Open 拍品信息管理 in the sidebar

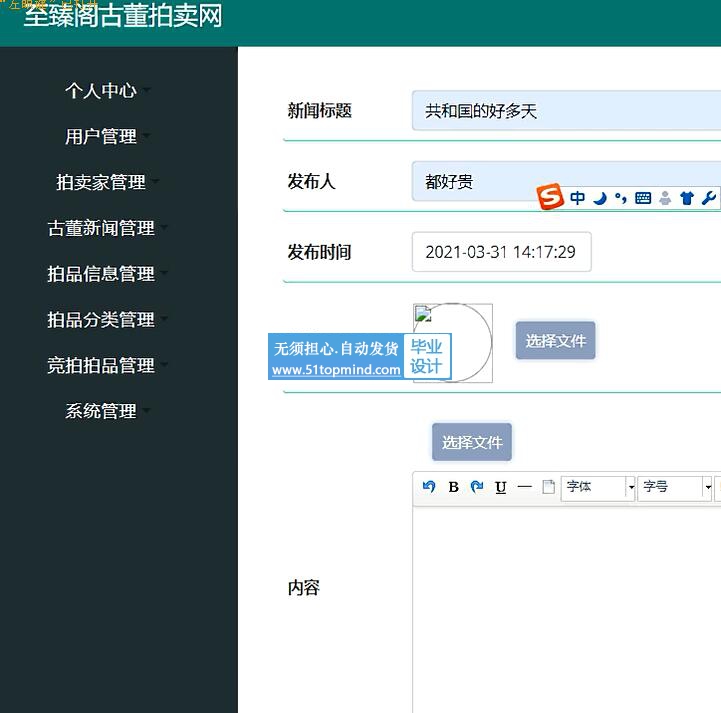[108, 274]
